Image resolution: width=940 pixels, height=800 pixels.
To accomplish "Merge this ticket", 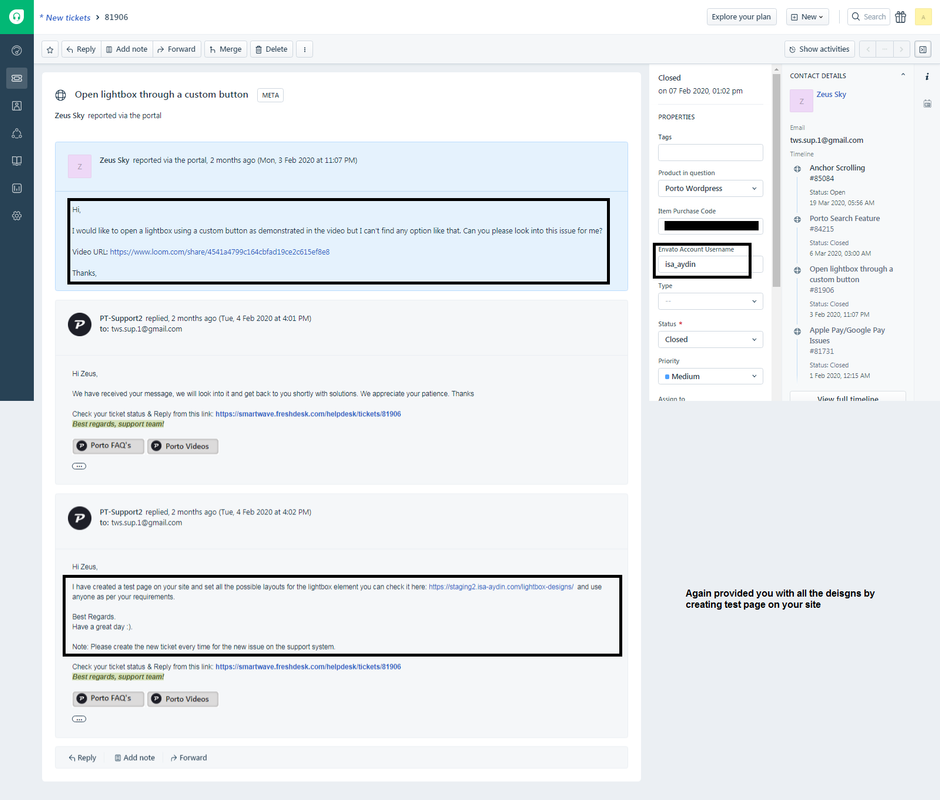I will pyautogui.click(x=225, y=49).
